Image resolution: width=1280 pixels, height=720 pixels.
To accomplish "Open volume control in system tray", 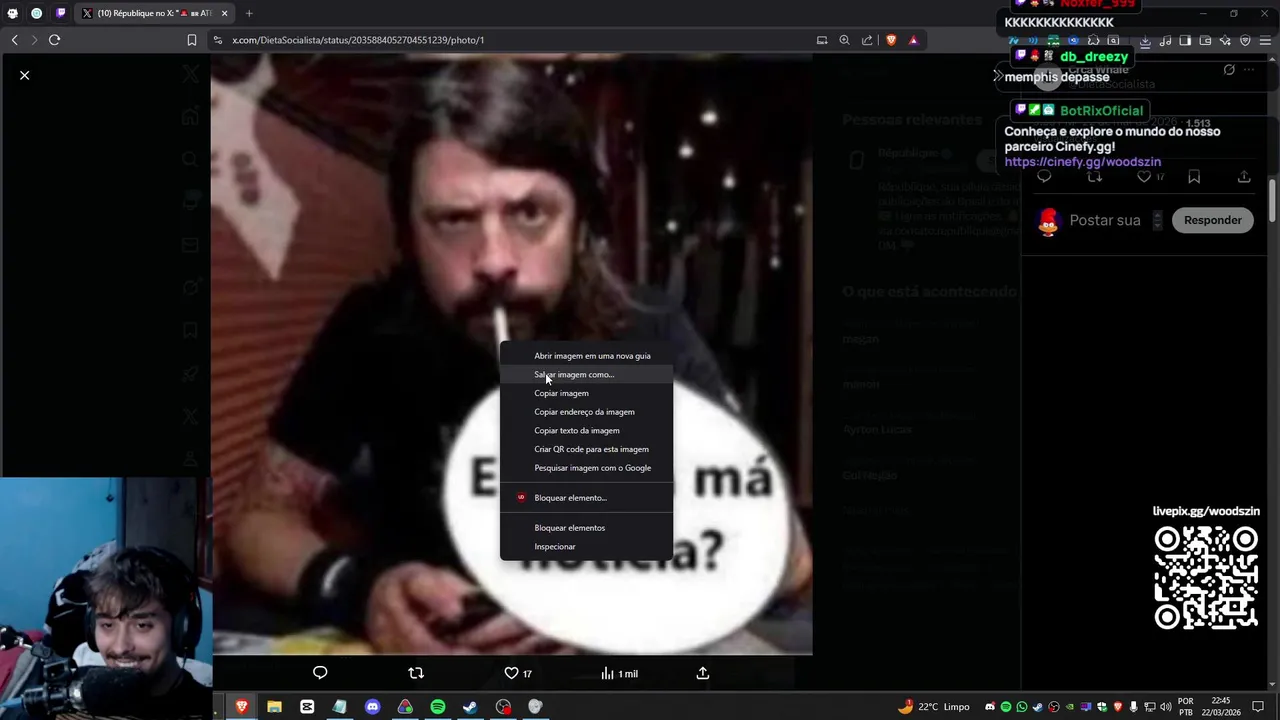I will pos(1165,707).
